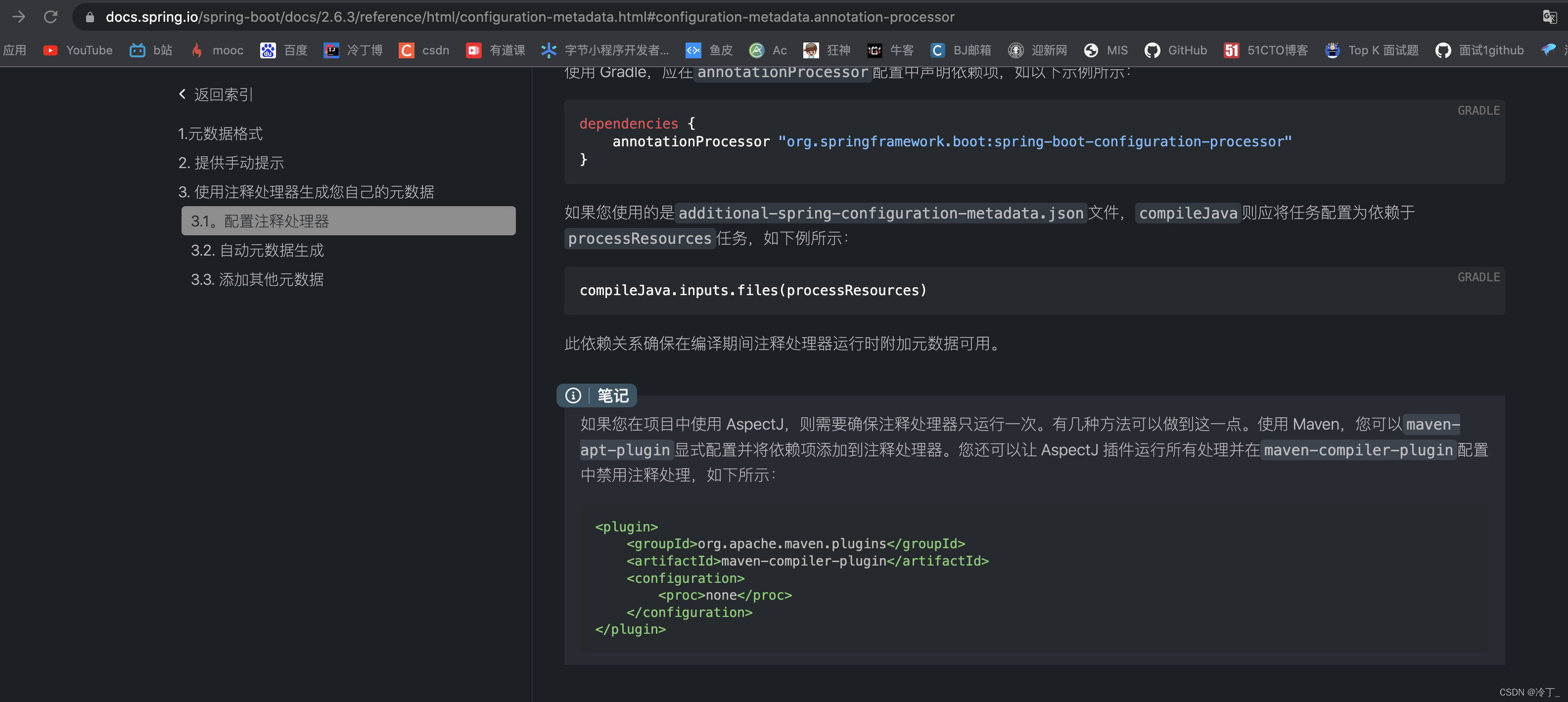Open the MIS bookmark
Viewport: 1568px width, 702px height.
coord(1106,50)
